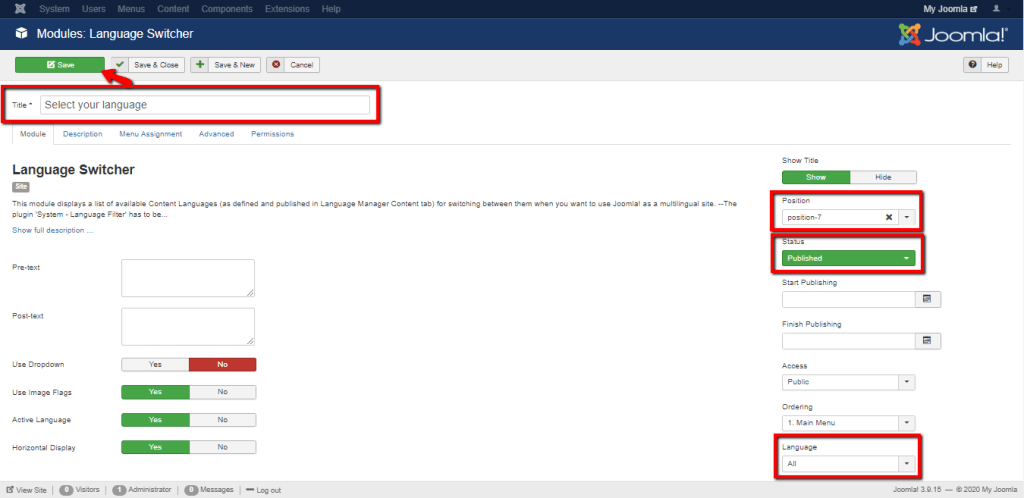Select the Module tab
1024x498 pixels.
click(33, 134)
